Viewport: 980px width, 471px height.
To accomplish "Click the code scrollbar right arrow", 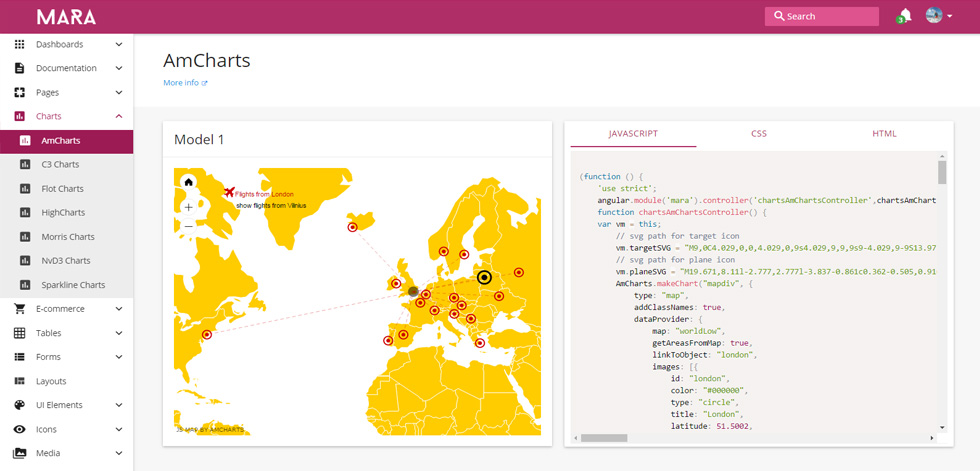I will coord(932,439).
